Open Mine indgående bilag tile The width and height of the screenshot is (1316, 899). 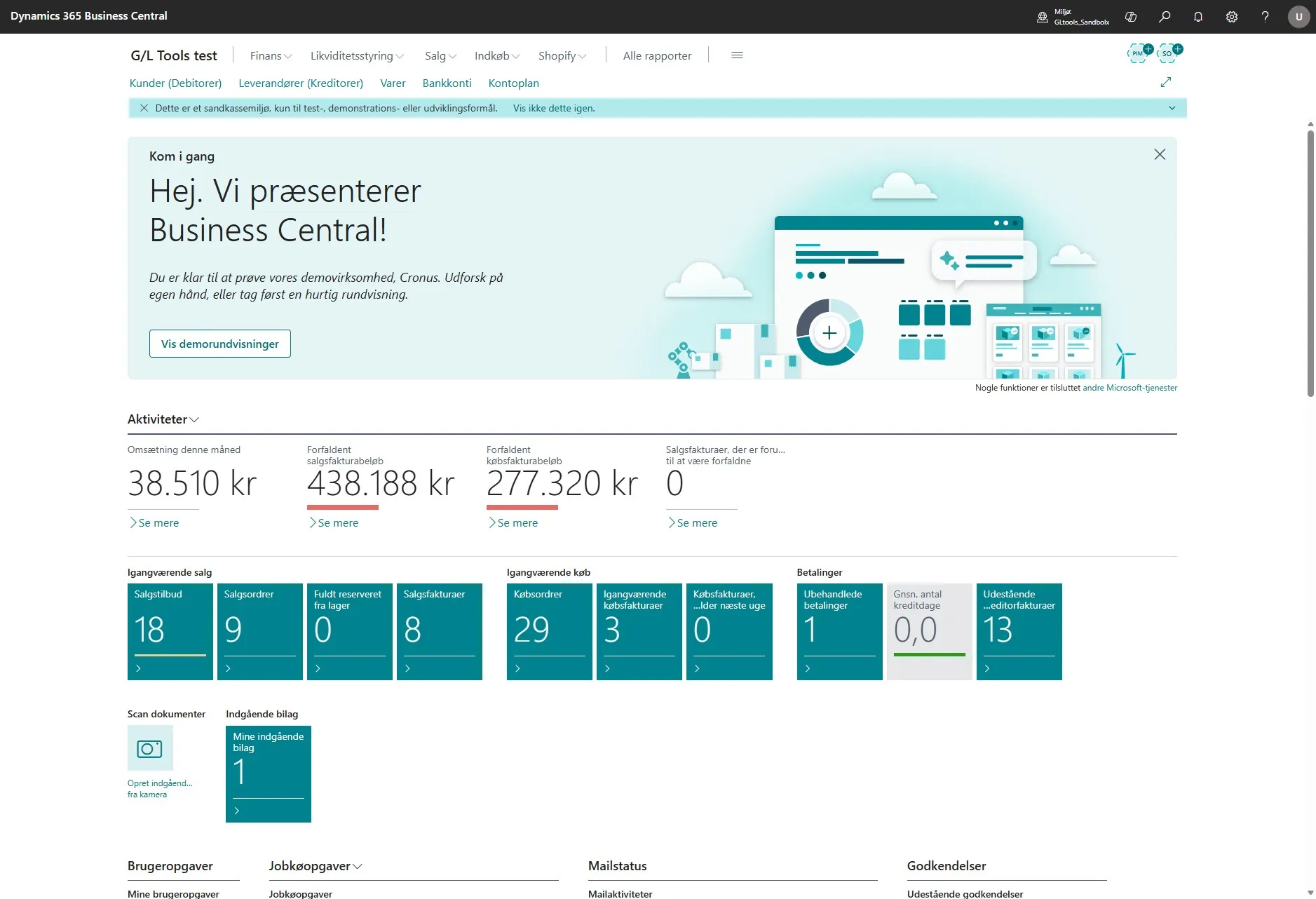pos(269,774)
